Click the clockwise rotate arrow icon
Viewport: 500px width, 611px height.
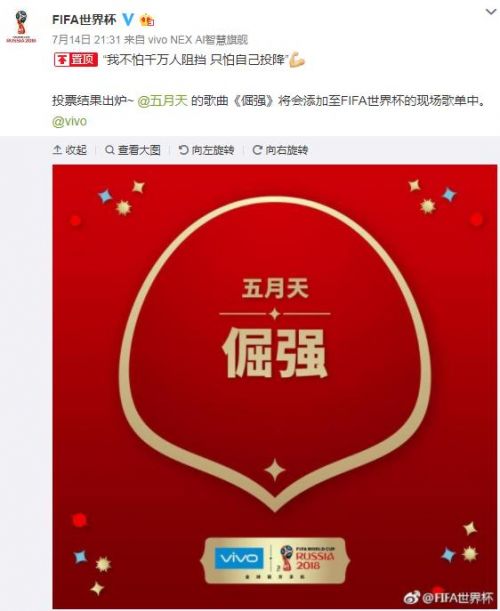tap(257, 150)
